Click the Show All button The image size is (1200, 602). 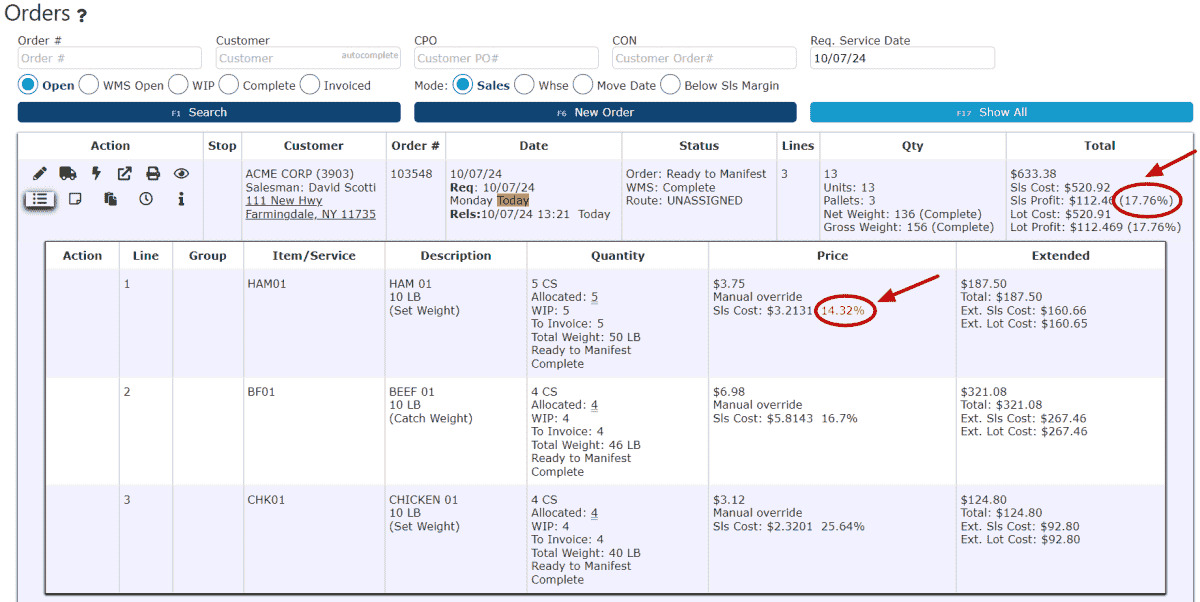[x=1001, y=112]
